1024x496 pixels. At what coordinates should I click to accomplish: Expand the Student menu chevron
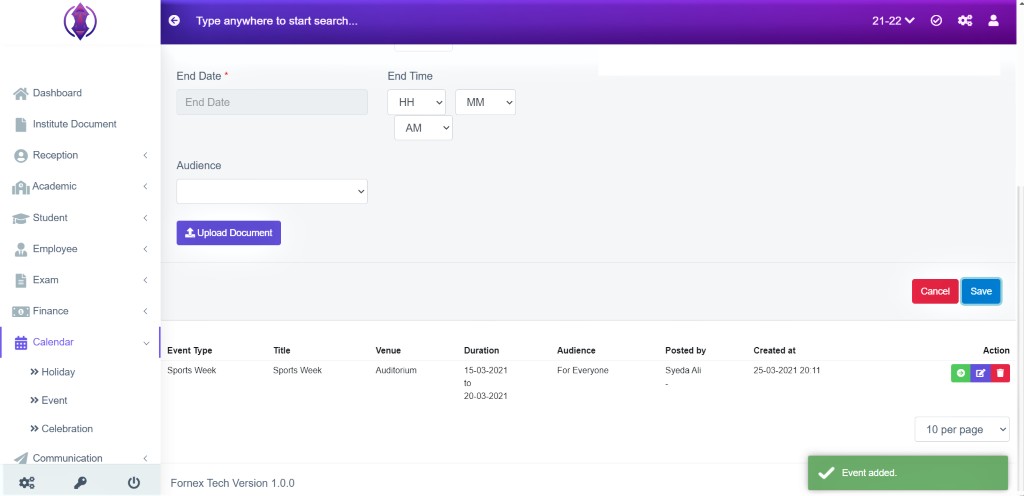[145, 218]
